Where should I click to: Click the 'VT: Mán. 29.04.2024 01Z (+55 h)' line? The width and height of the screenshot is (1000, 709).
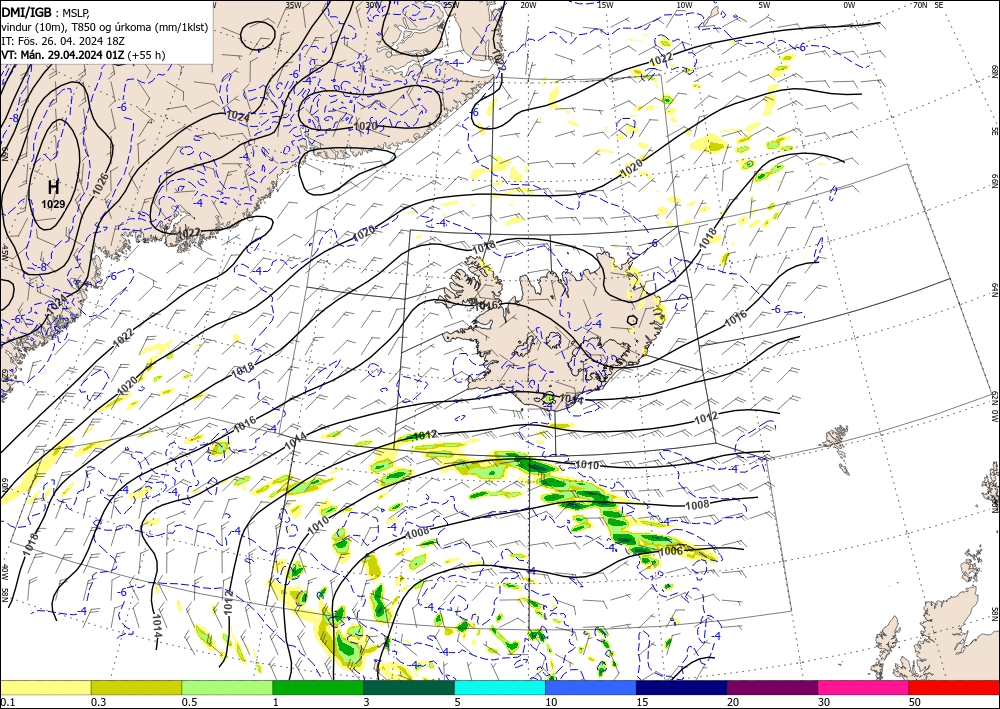point(83,55)
